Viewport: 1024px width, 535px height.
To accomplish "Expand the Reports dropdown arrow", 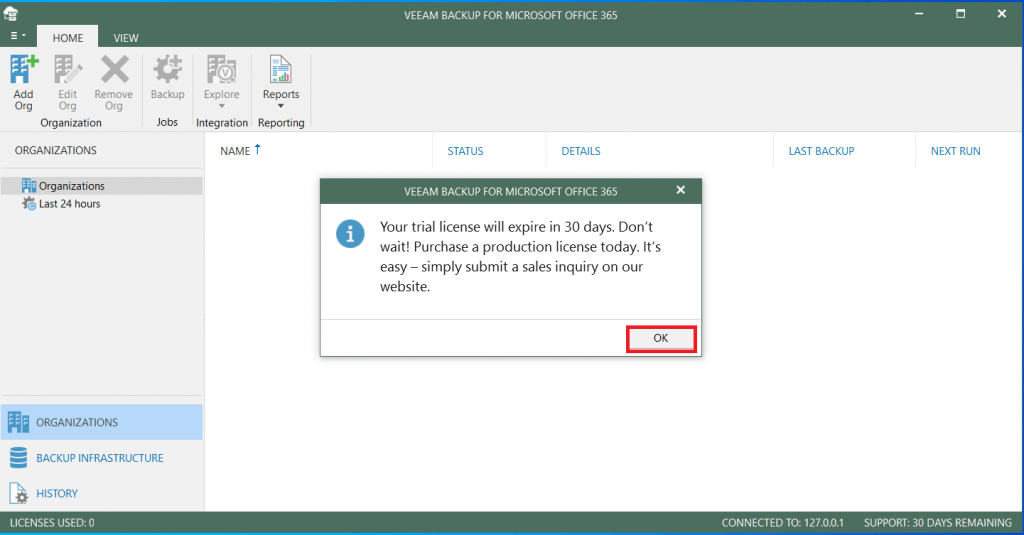I will click(281, 106).
